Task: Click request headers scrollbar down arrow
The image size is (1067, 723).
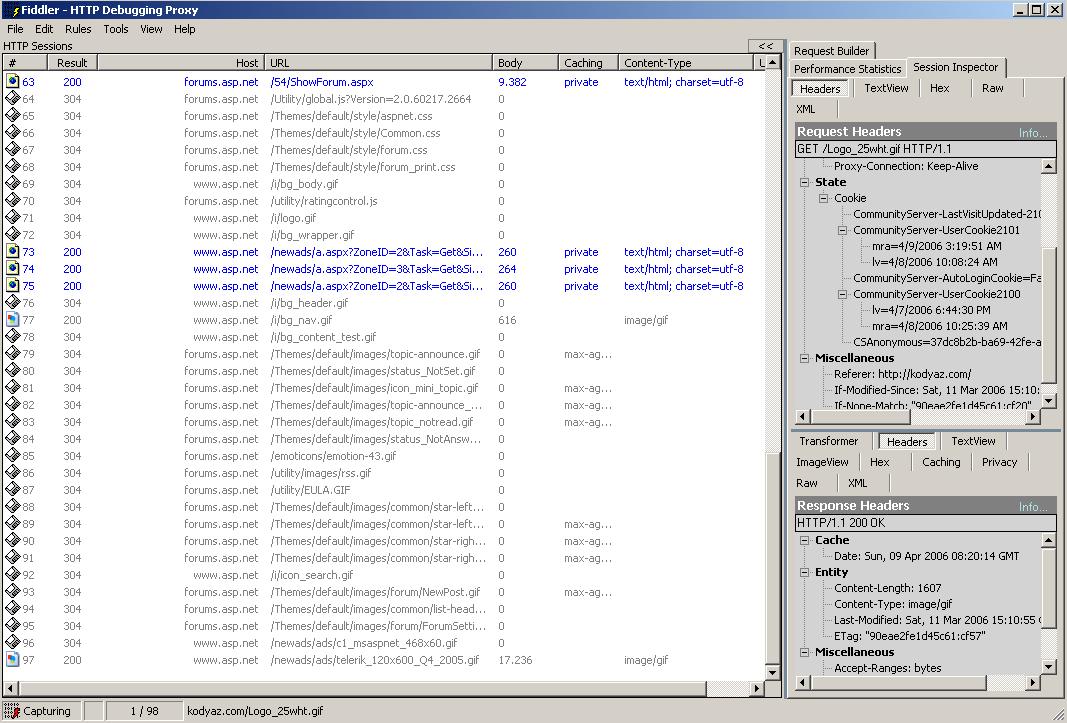Action: pos(1049,401)
